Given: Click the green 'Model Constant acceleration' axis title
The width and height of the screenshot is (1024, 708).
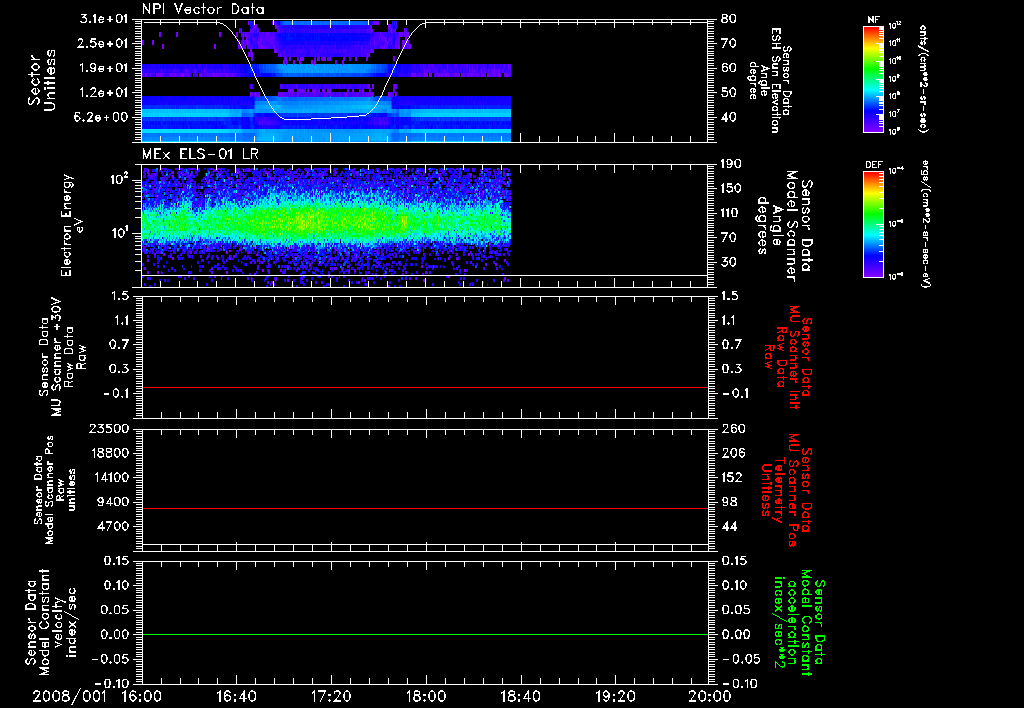Looking at the screenshot, I should [799, 624].
